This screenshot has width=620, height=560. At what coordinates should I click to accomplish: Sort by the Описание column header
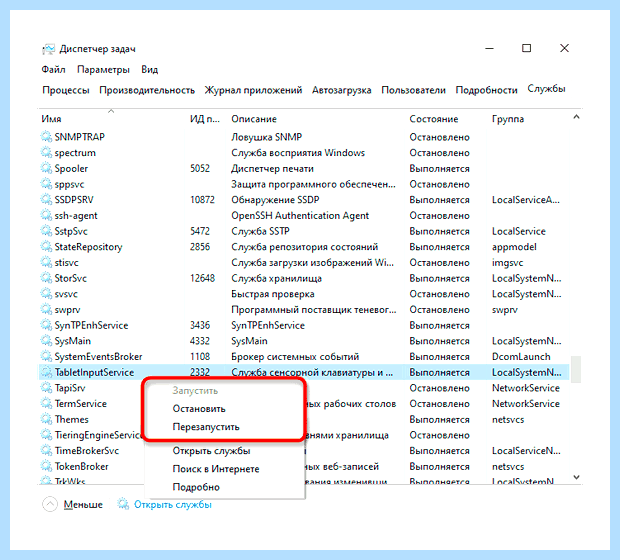[254, 119]
